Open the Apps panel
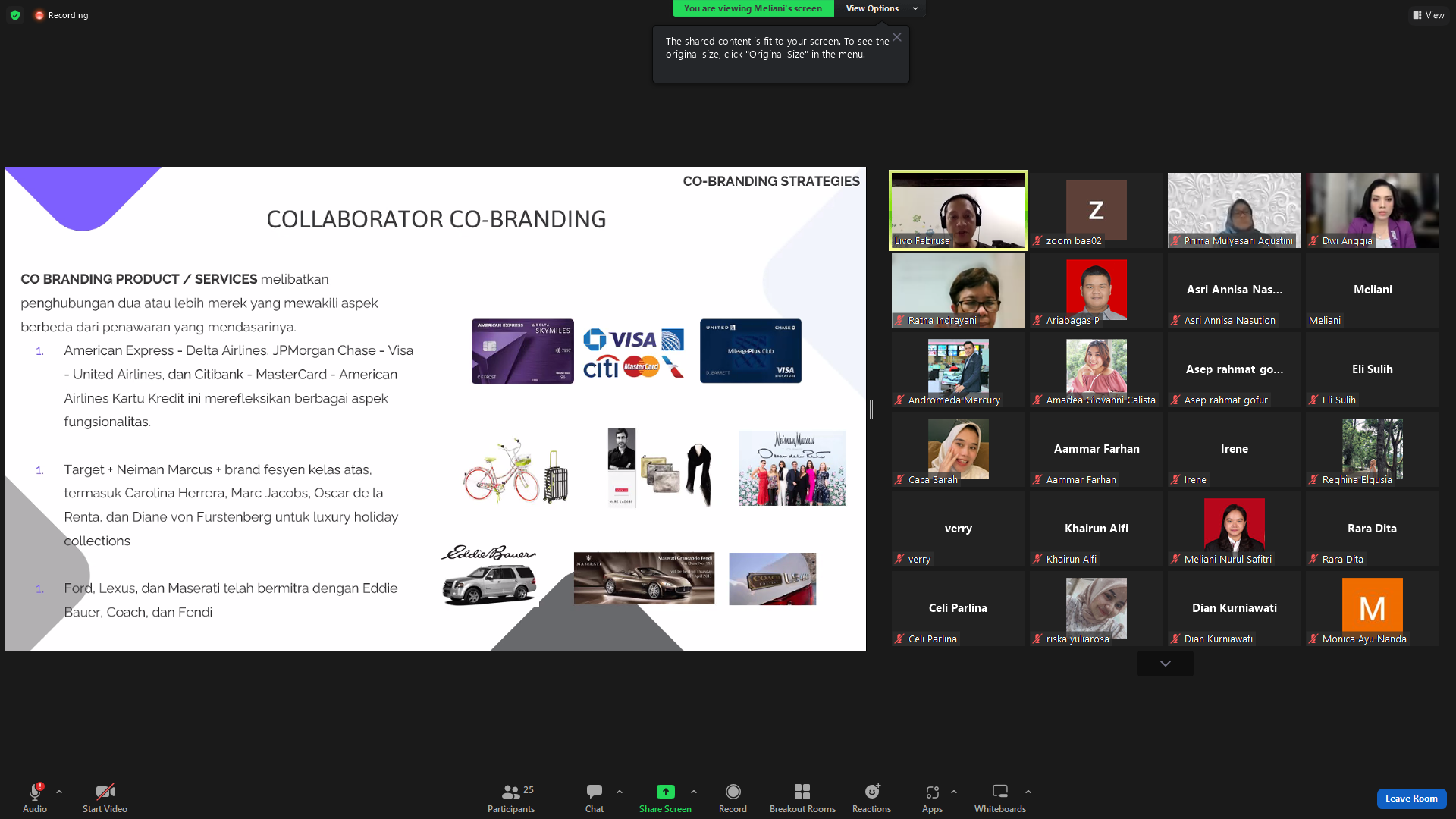Image resolution: width=1456 pixels, height=819 pixels. point(932,798)
